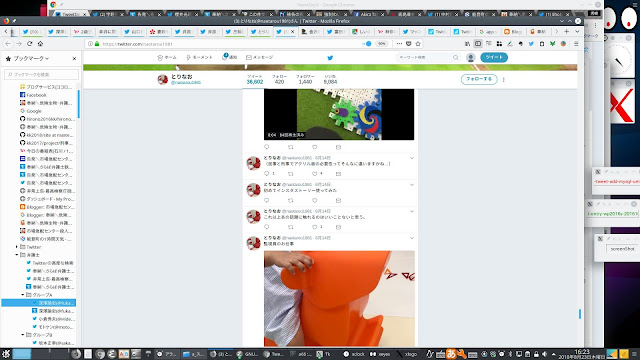The image size is (640, 360).
Task: Open dropdown arrow on インスタストーリー tweet
Action: [x=412, y=185]
